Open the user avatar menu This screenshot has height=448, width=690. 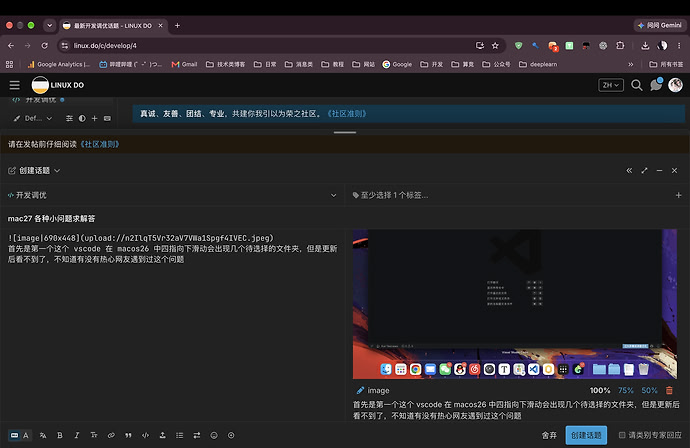675,85
